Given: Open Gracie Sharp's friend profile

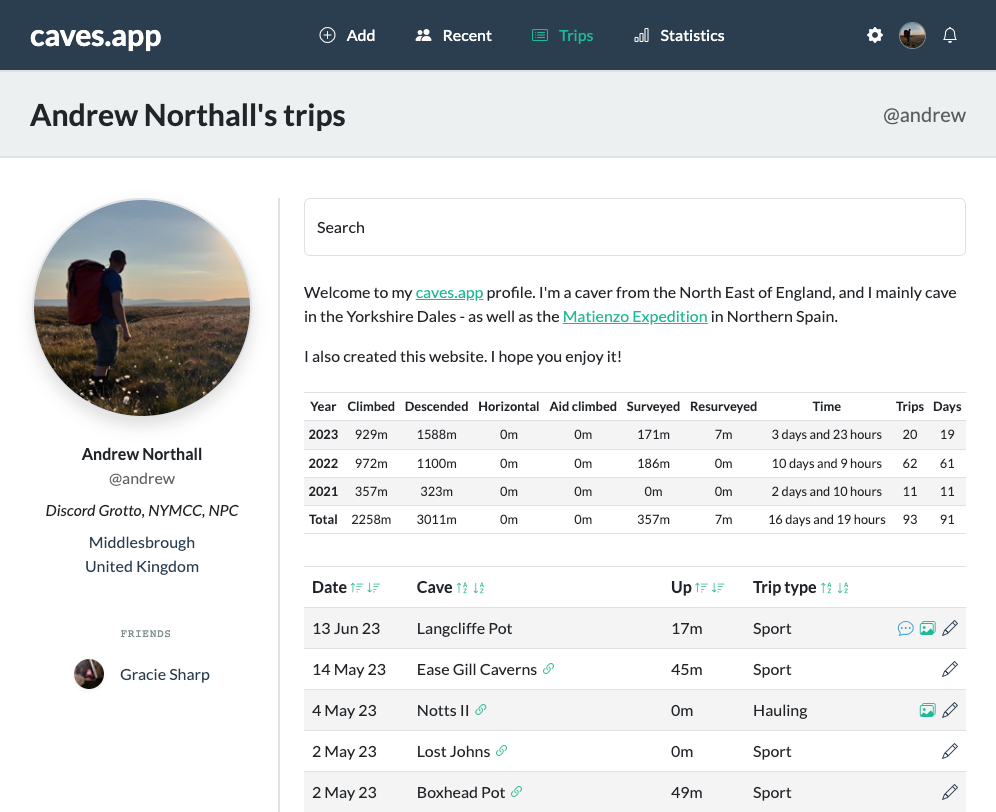Looking at the screenshot, I should pos(164,674).
